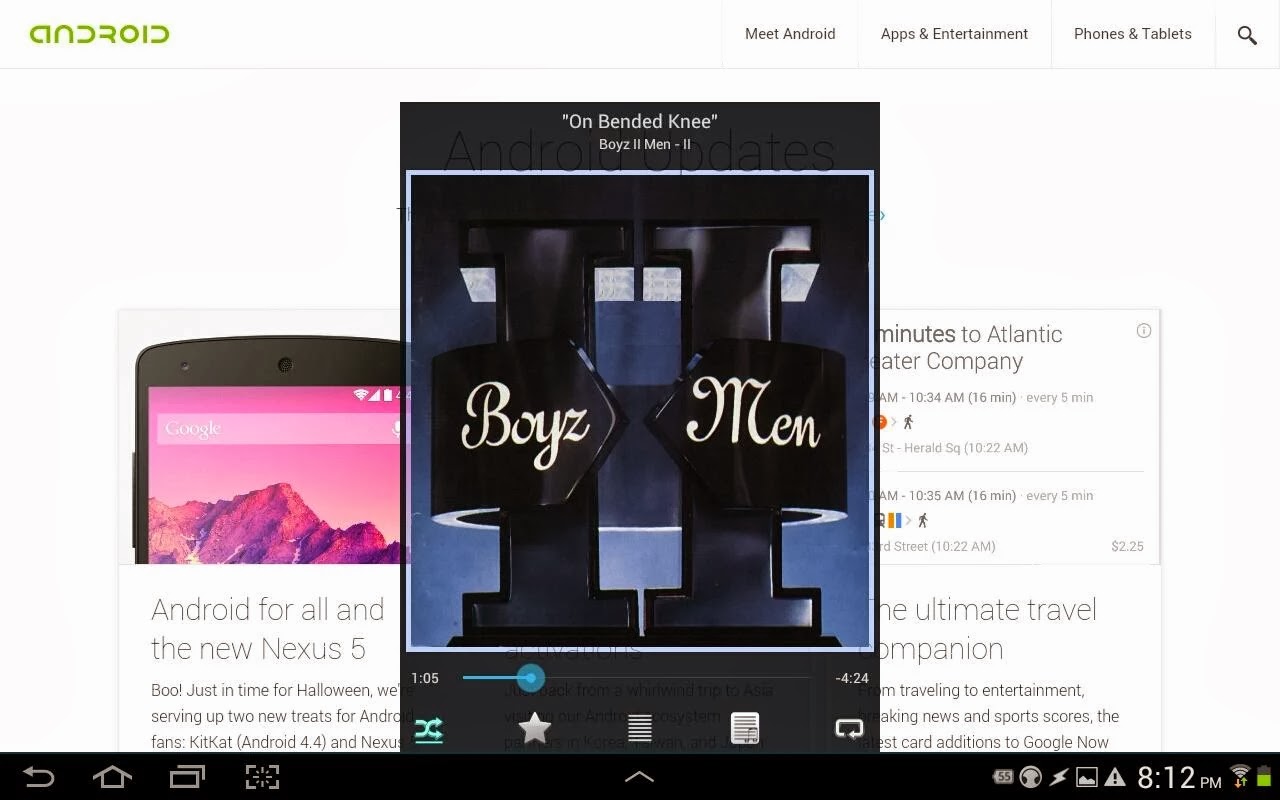
Task: Open the headphones music notification icon
Action: tap(1030, 778)
